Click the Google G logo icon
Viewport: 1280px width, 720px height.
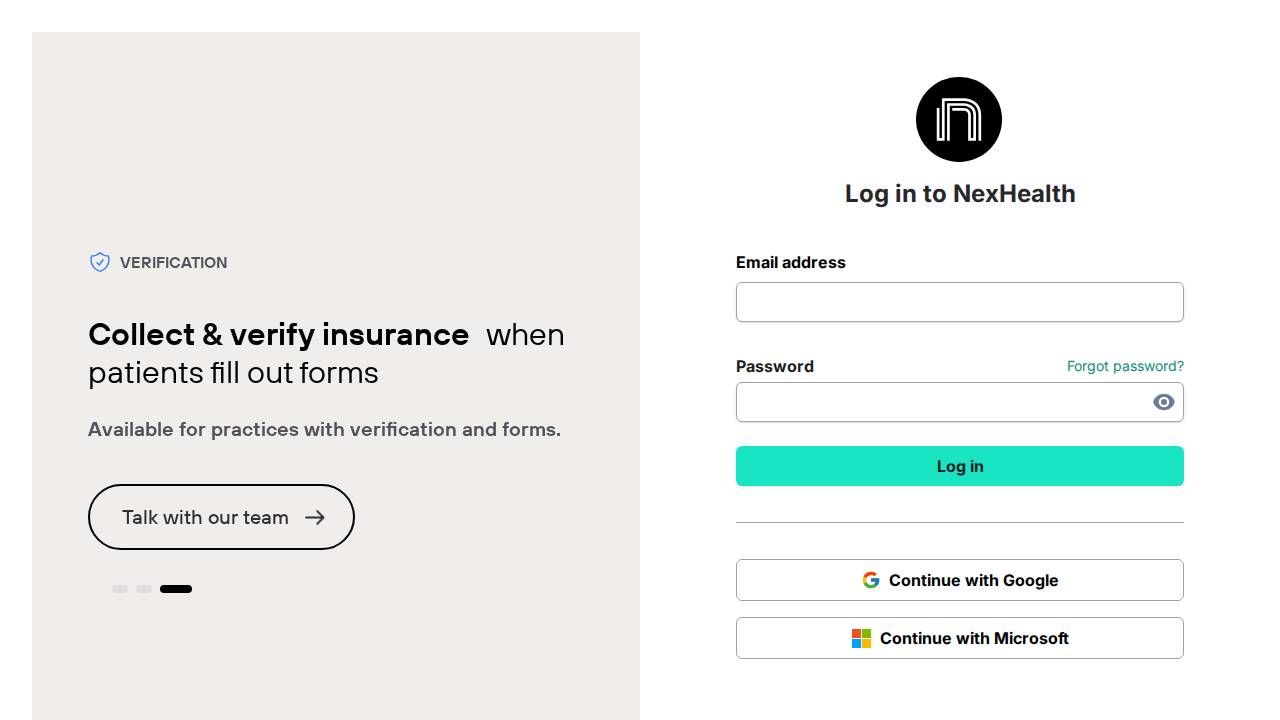[871, 580]
